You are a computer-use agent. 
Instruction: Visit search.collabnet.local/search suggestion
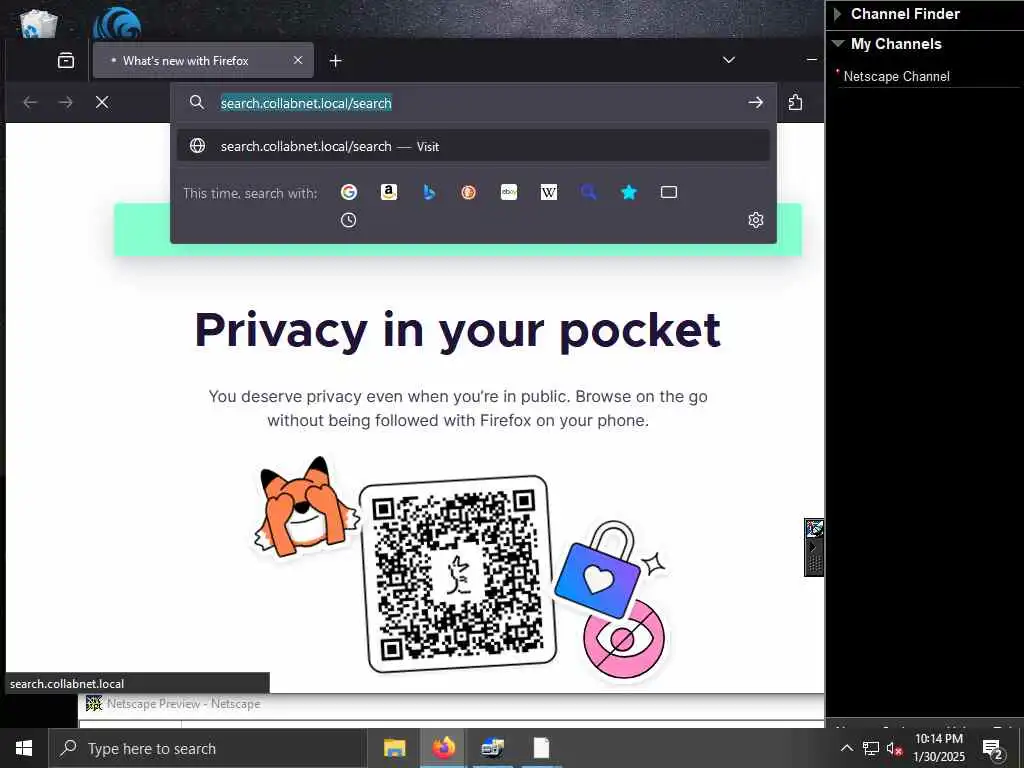click(473, 146)
